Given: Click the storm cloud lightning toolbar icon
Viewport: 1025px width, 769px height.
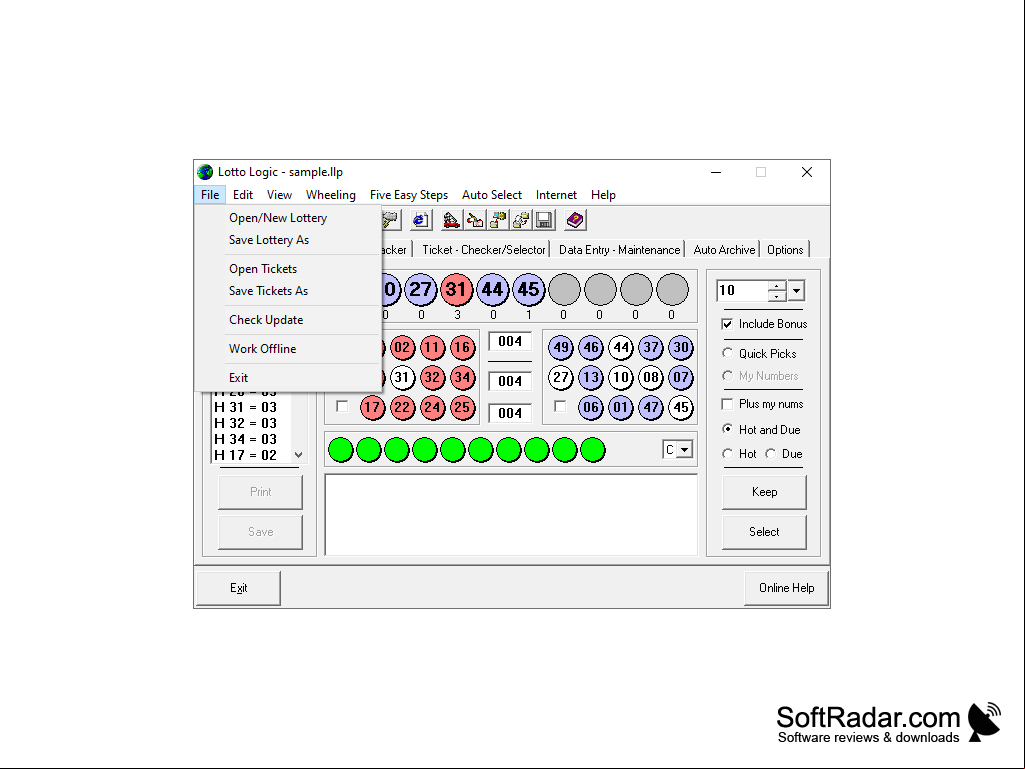Looking at the screenshot, I should (391, 220).
